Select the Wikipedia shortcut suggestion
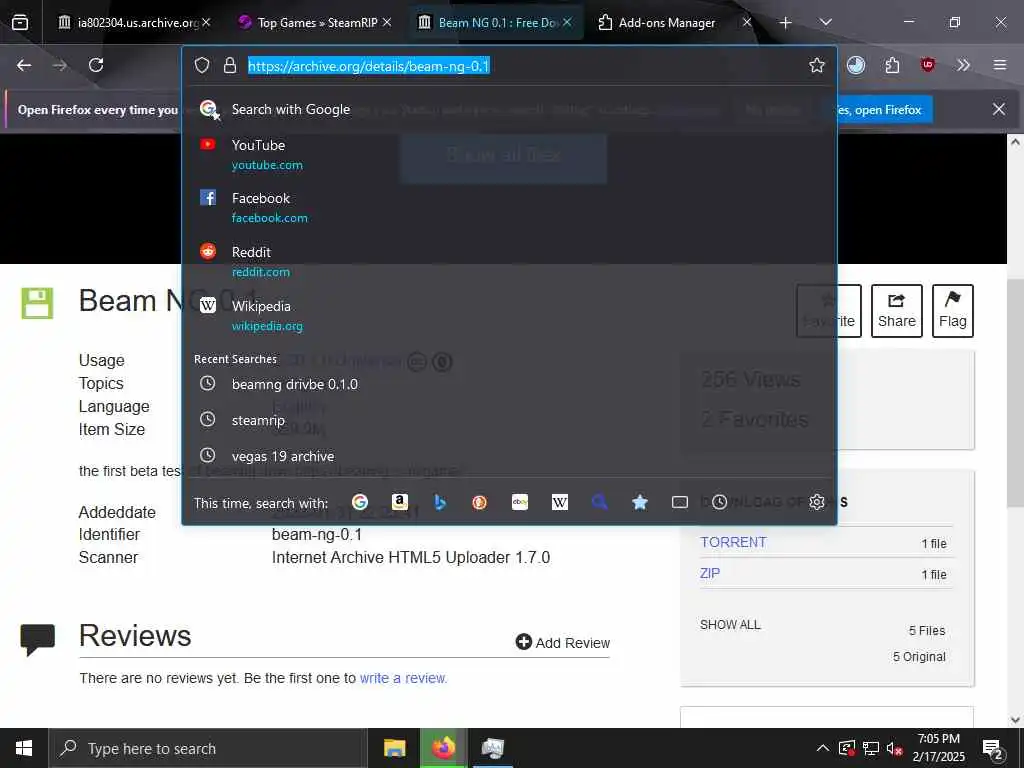The image size is (1024, 768). point(509,315)
